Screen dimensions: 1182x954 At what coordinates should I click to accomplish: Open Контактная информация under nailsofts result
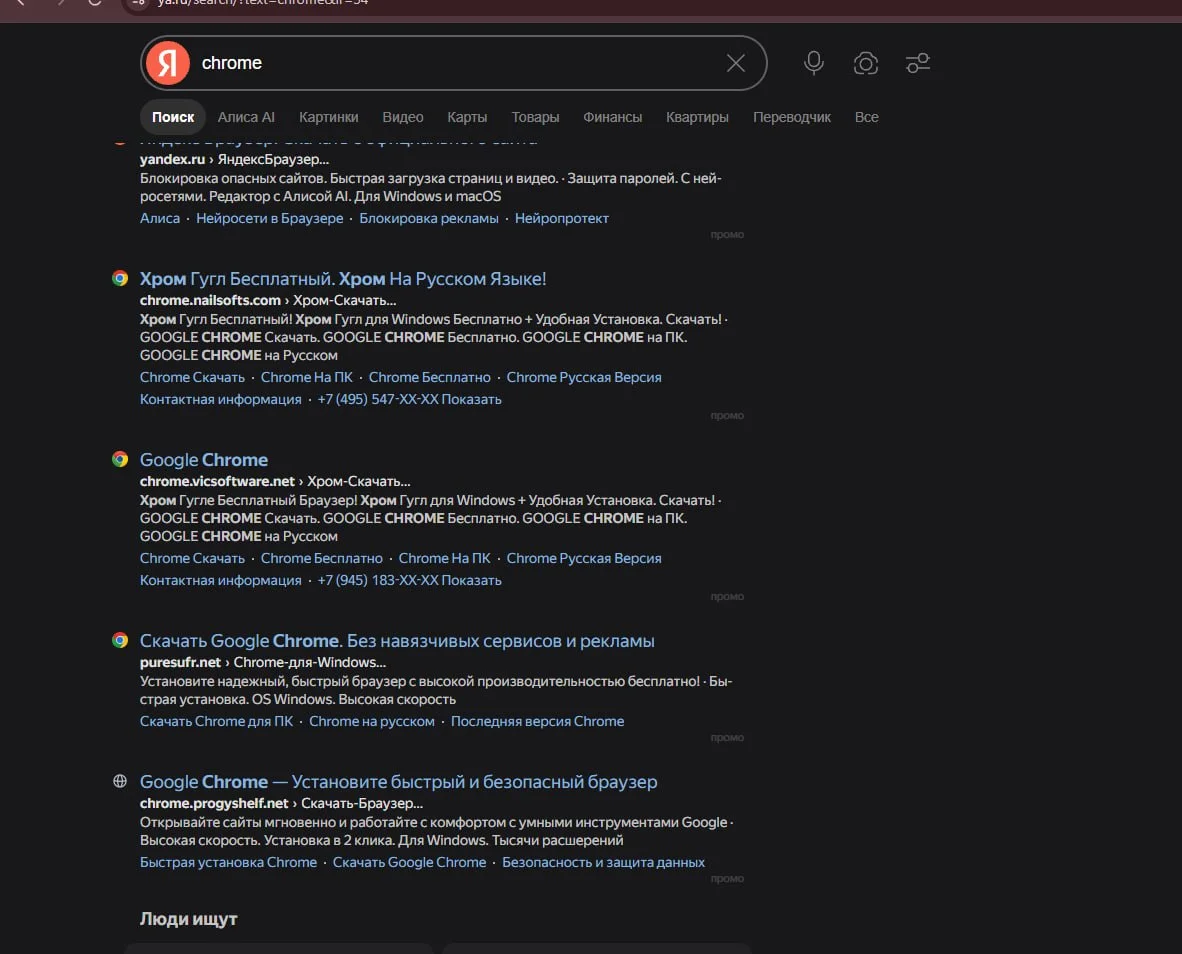[220, 399]
